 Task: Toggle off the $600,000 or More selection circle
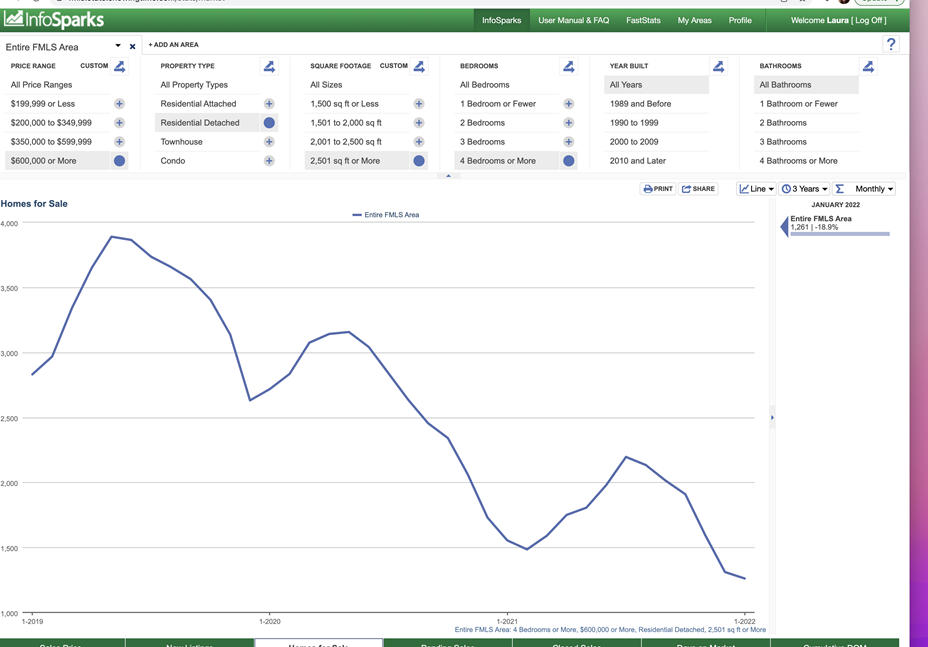[x=119, y=161]
